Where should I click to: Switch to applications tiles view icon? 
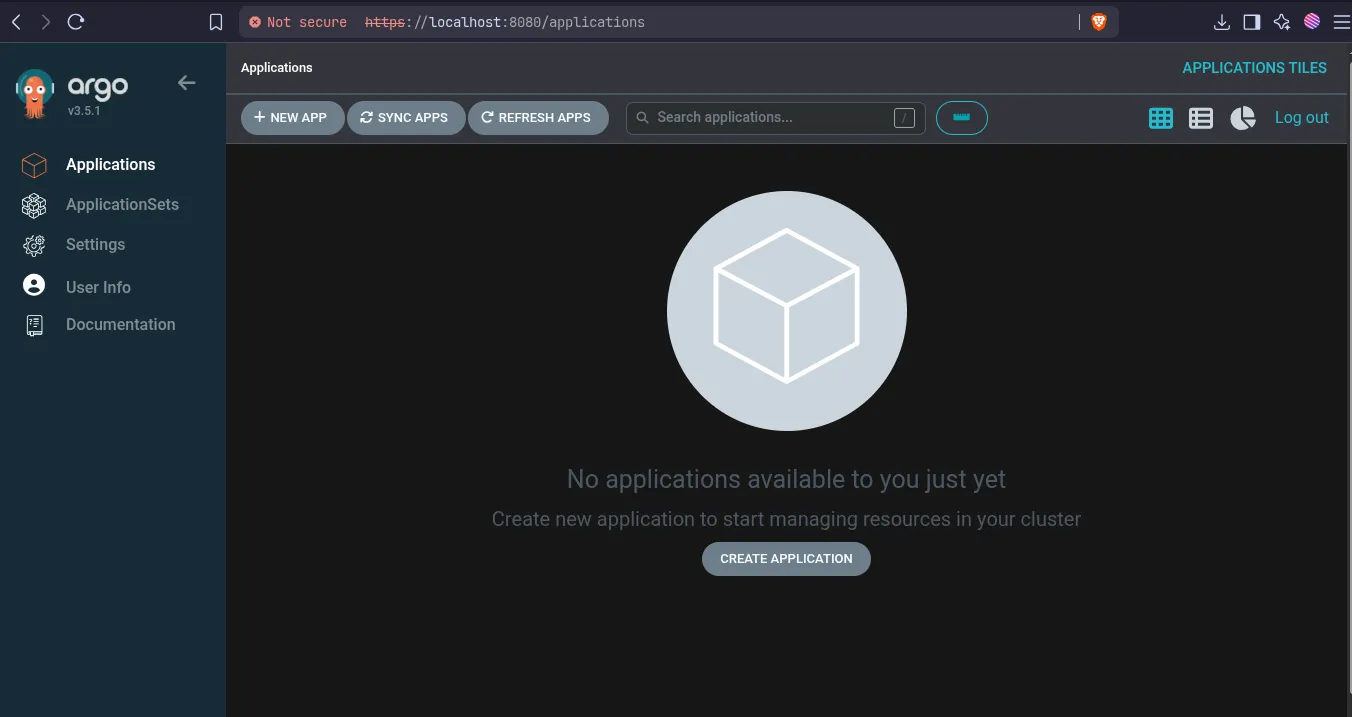(x=1161, y=118)
